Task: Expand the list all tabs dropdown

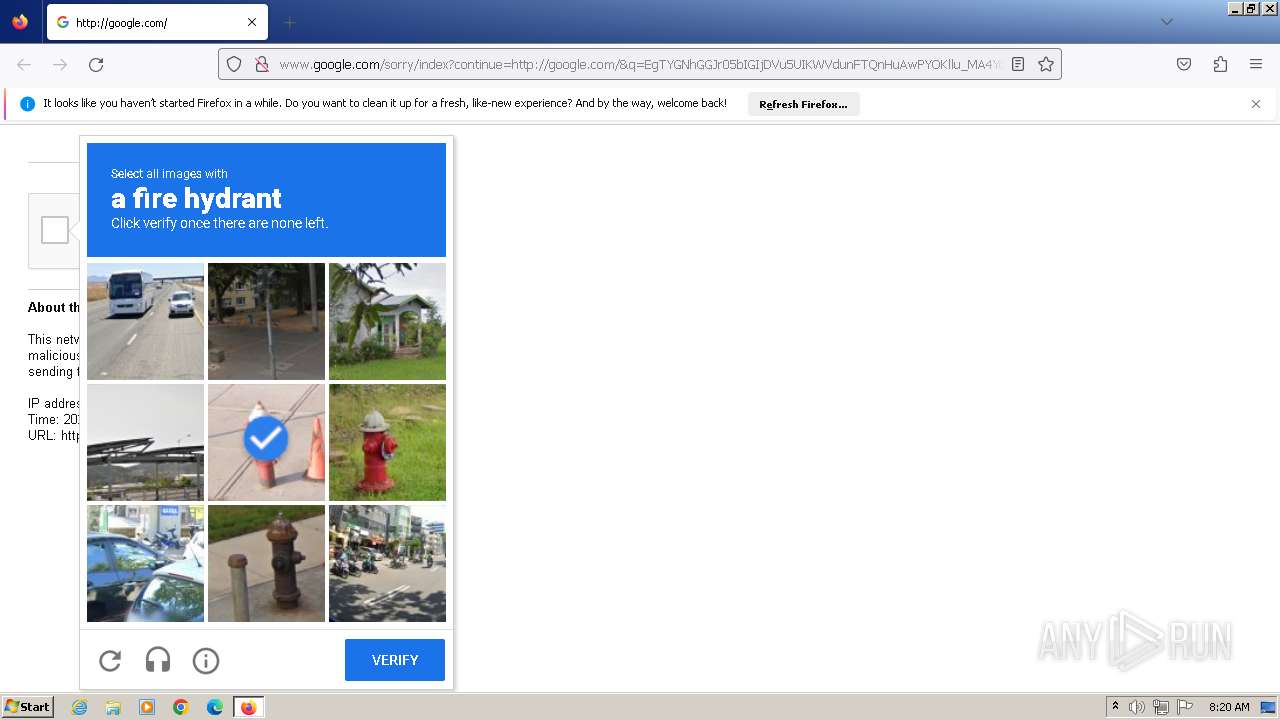Action: pyautogui.click(x=1166, y=22)
